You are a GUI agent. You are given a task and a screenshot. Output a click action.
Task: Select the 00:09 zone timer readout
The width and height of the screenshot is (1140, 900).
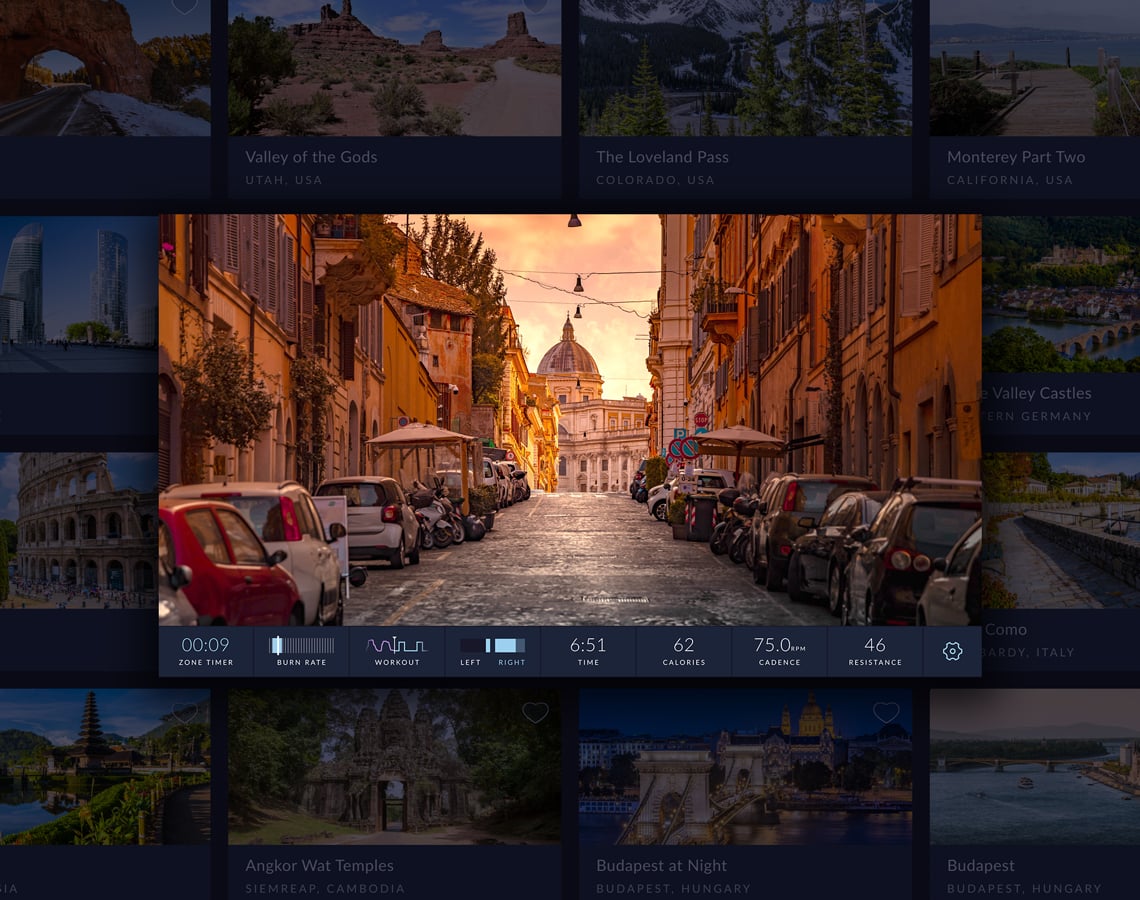coord(206,645)
